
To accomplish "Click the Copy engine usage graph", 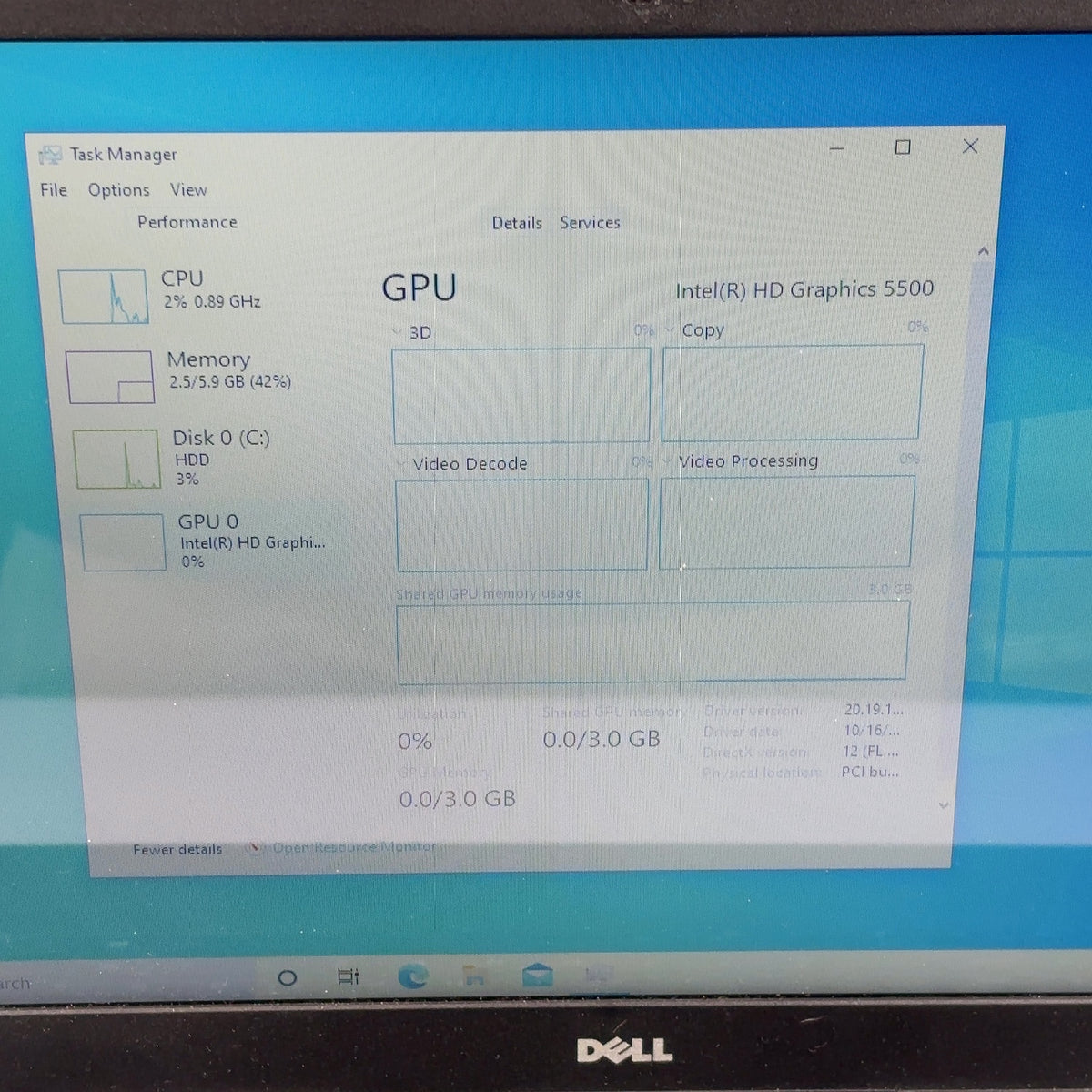I will coord(793,392).
